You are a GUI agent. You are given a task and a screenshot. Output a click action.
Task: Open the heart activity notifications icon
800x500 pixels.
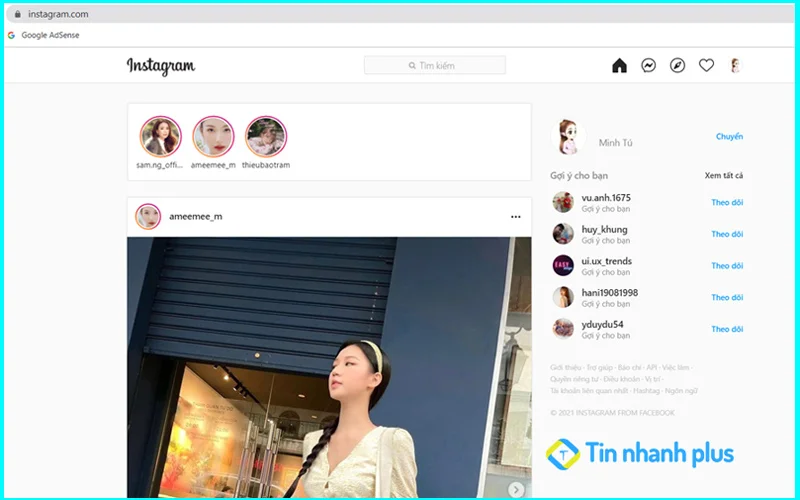pyautogui.click(x=706, y=65)
